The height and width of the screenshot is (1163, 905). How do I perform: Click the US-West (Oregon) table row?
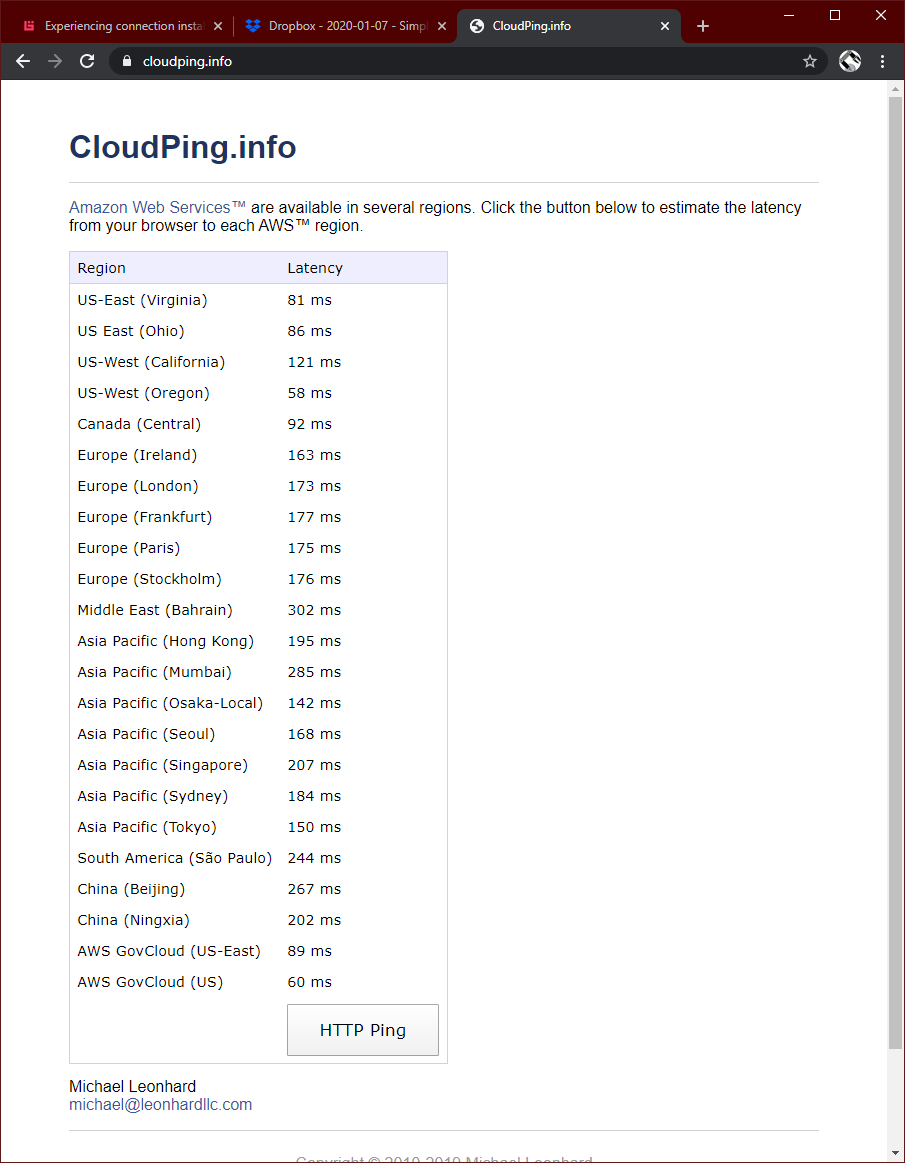258,393
